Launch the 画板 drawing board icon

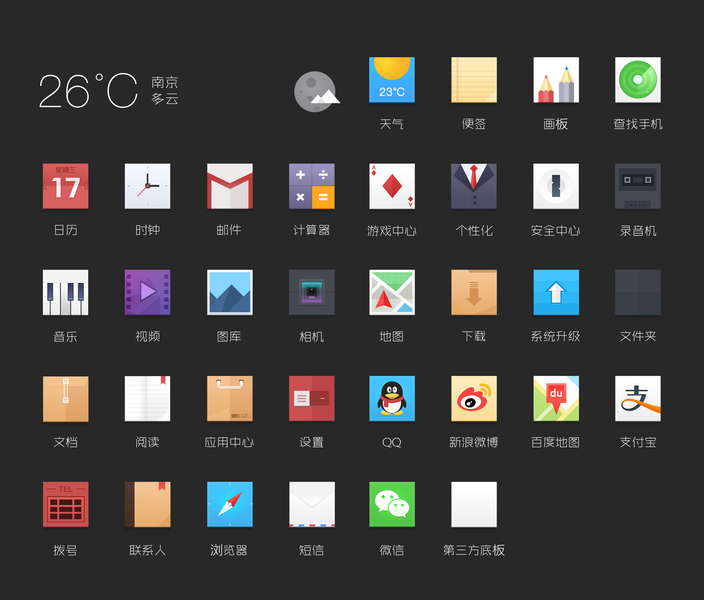556,80
